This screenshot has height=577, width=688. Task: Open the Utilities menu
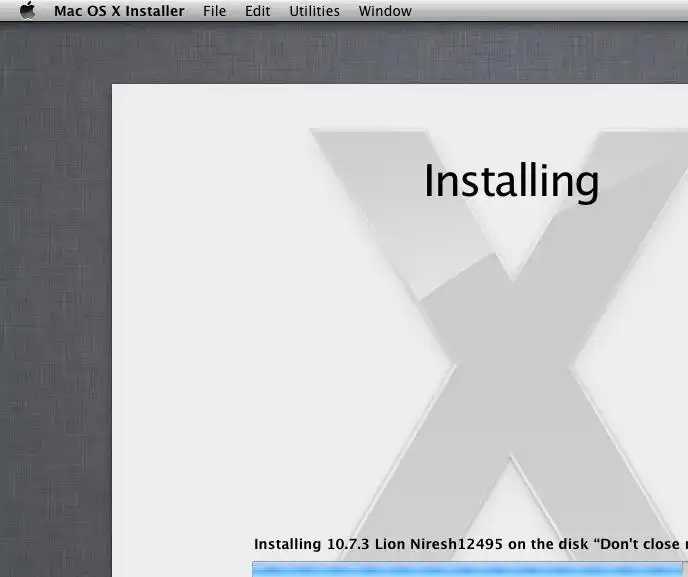[x=314, y=11]
